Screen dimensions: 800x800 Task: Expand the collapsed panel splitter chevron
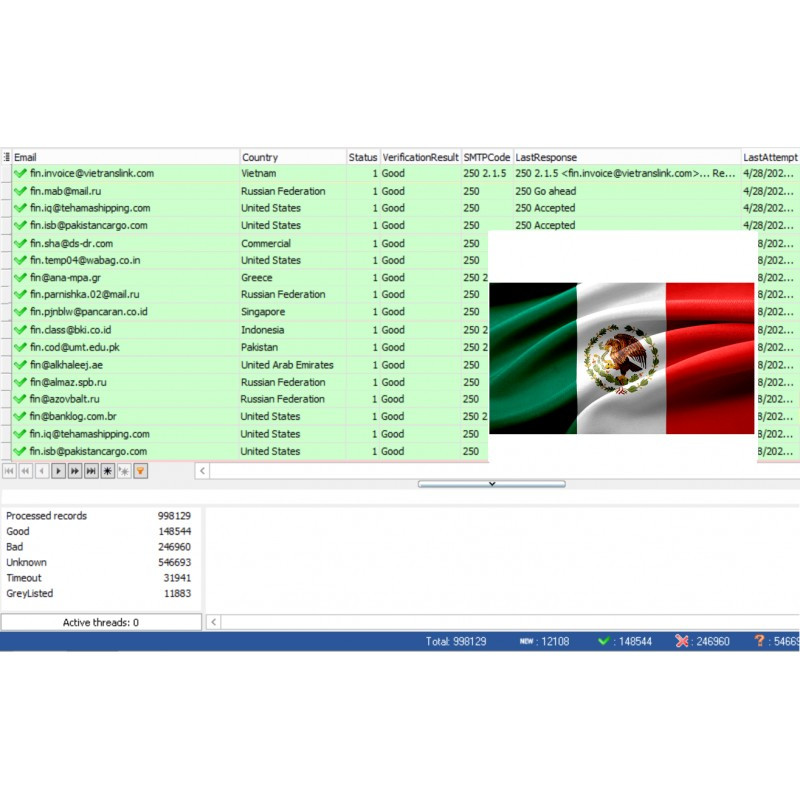pyautogui.click(x=491, y=484)
